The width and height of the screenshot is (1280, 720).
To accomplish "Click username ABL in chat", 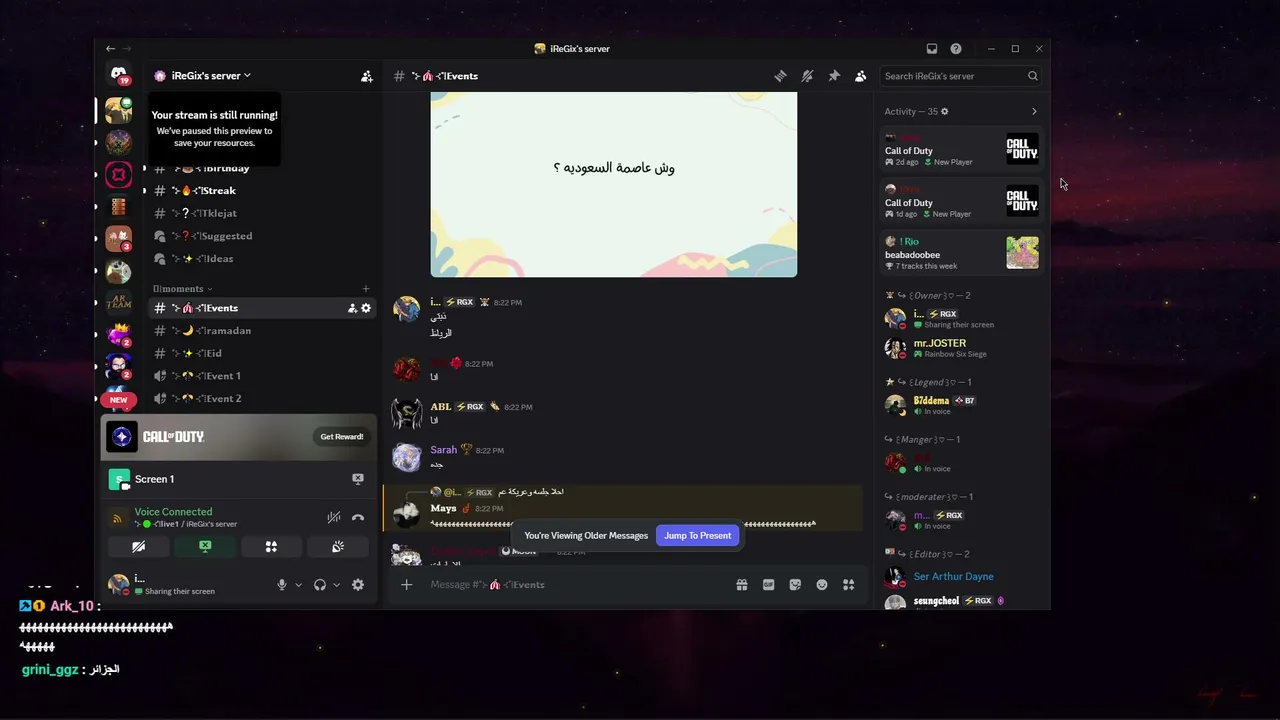I will pos(441,407).
